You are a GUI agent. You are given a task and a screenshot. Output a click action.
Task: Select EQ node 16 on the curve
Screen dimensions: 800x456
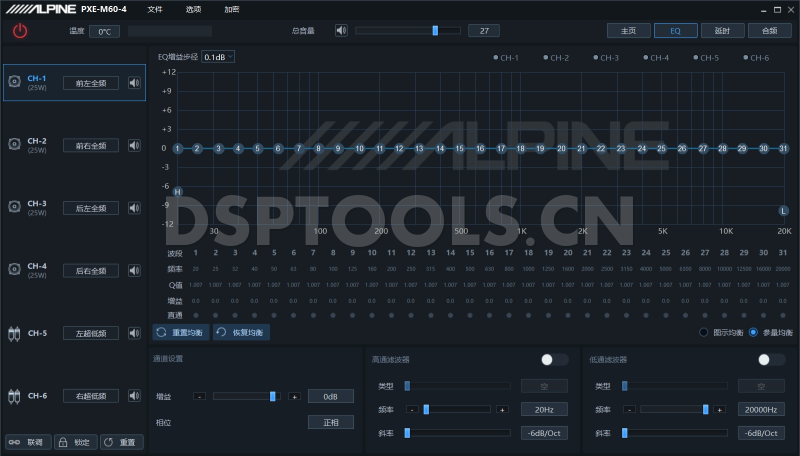pos(480,148)
